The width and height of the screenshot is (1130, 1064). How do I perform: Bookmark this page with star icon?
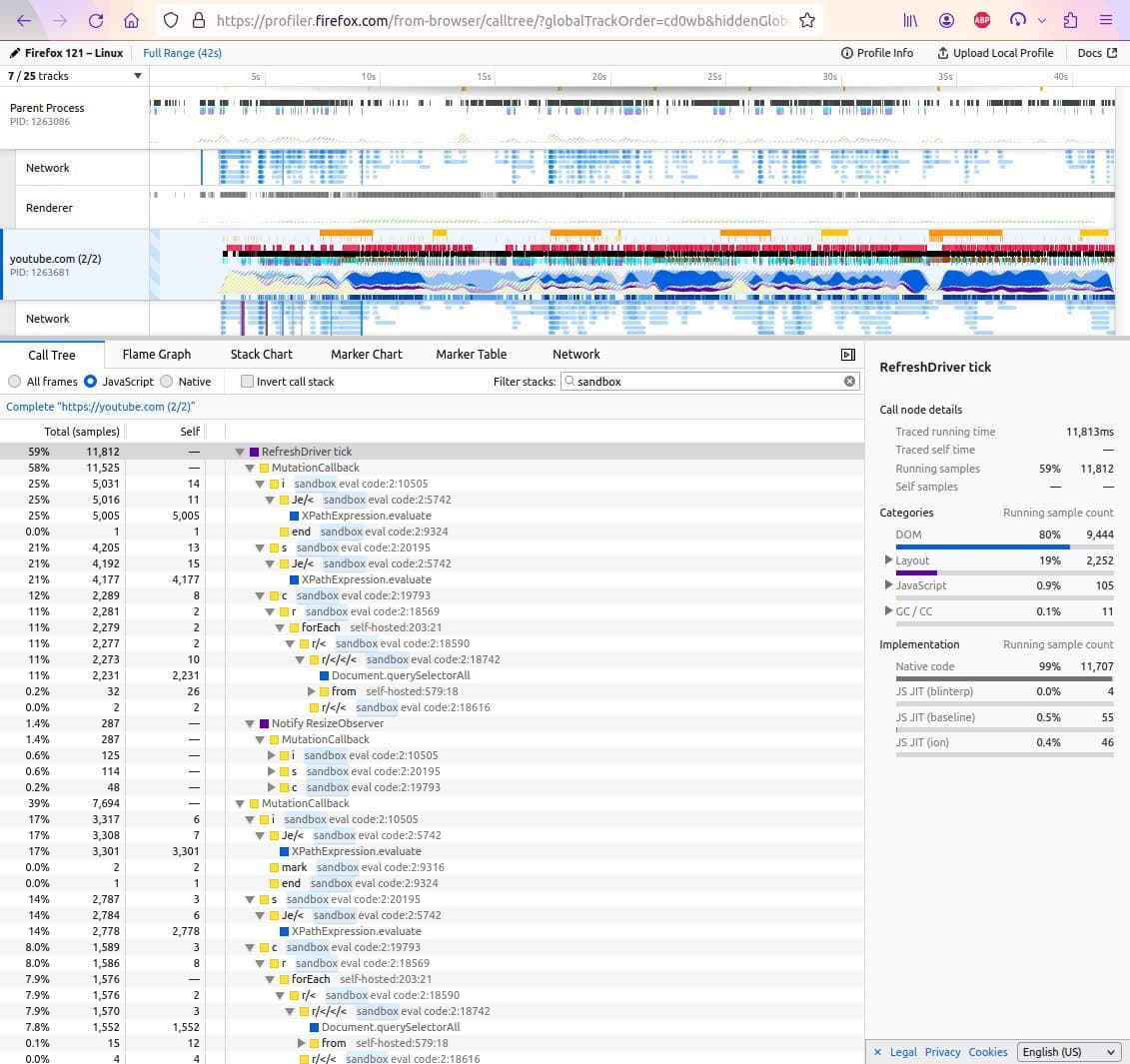[x=807, y=20]
